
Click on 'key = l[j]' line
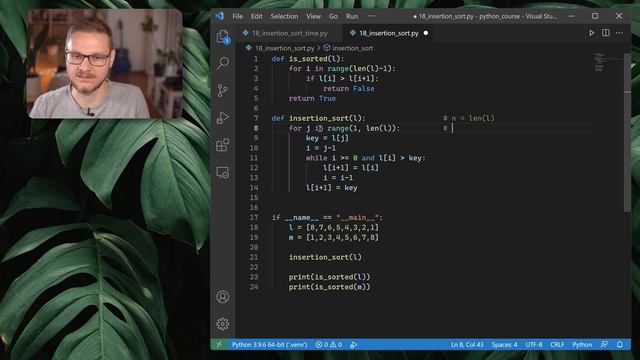327,138
